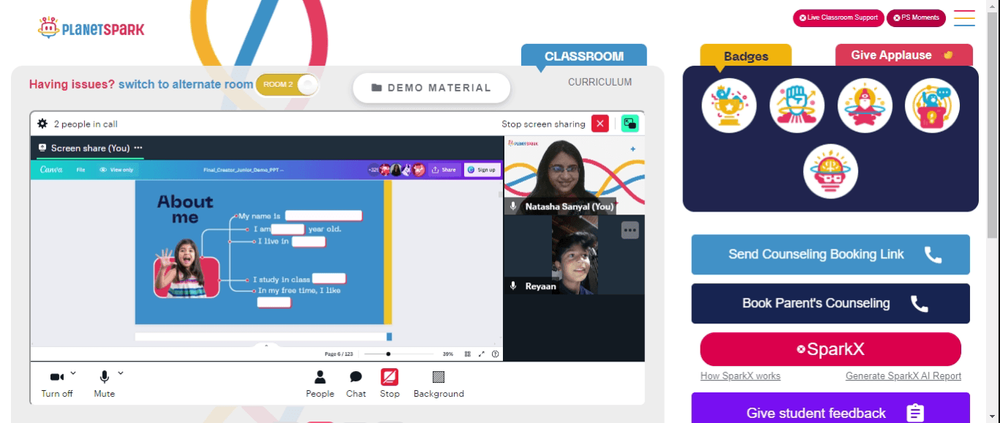Click Stop screen share in call toolbar
Image resolution: width=1000 pixels, height=423 pixels.
390,384
